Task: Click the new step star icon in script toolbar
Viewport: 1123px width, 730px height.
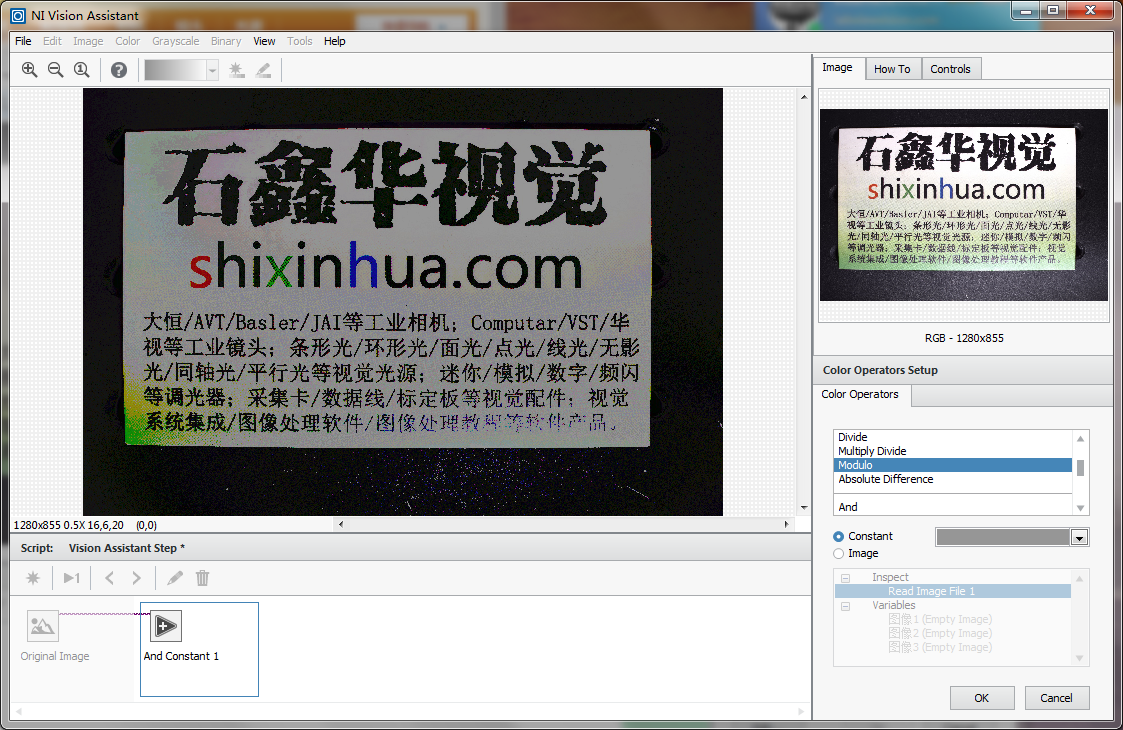Action: click(x=33, y=578)
